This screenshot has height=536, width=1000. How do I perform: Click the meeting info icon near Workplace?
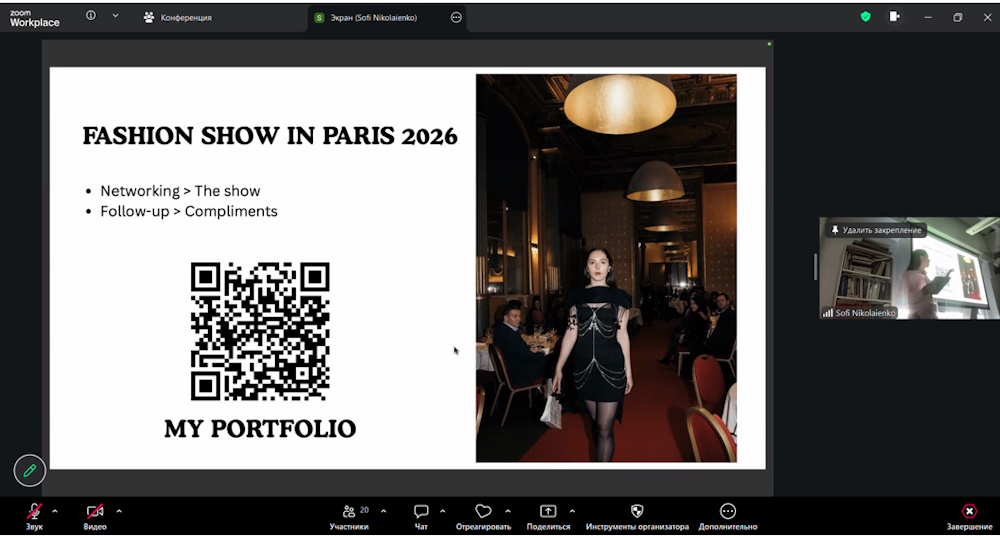91,16
